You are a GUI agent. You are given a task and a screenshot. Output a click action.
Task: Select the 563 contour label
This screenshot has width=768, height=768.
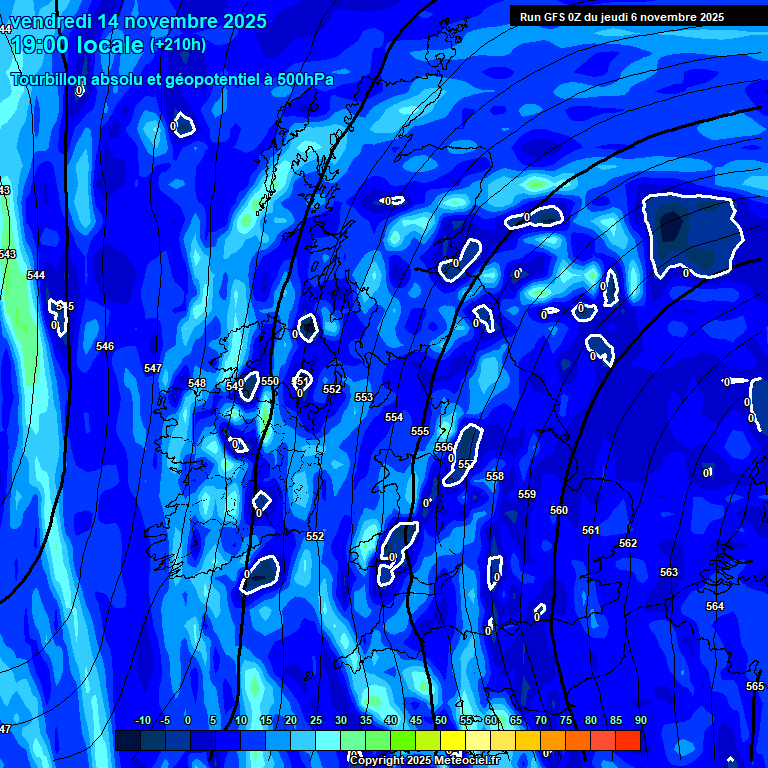click(x=669, y=573)
